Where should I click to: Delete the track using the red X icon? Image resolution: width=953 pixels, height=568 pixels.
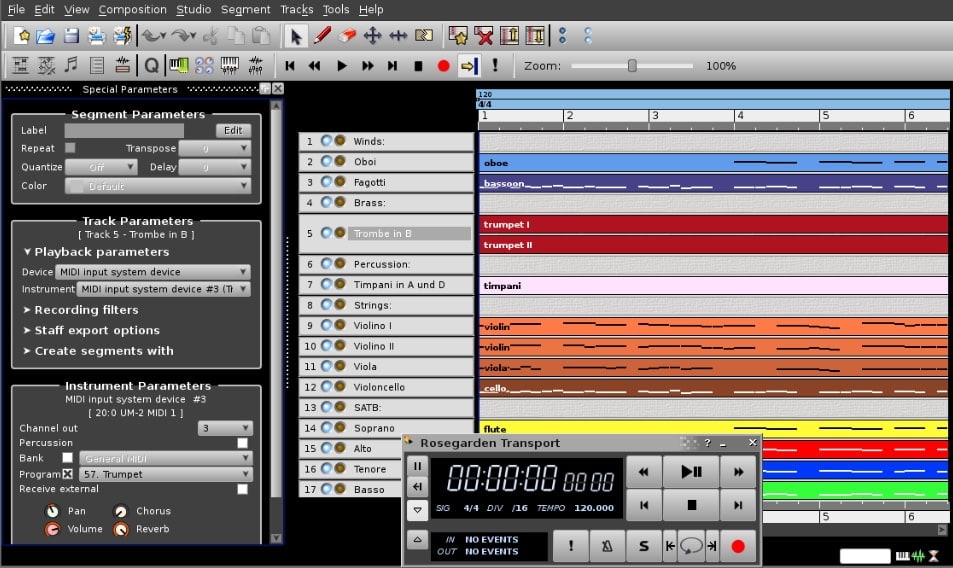coord(484,36)
